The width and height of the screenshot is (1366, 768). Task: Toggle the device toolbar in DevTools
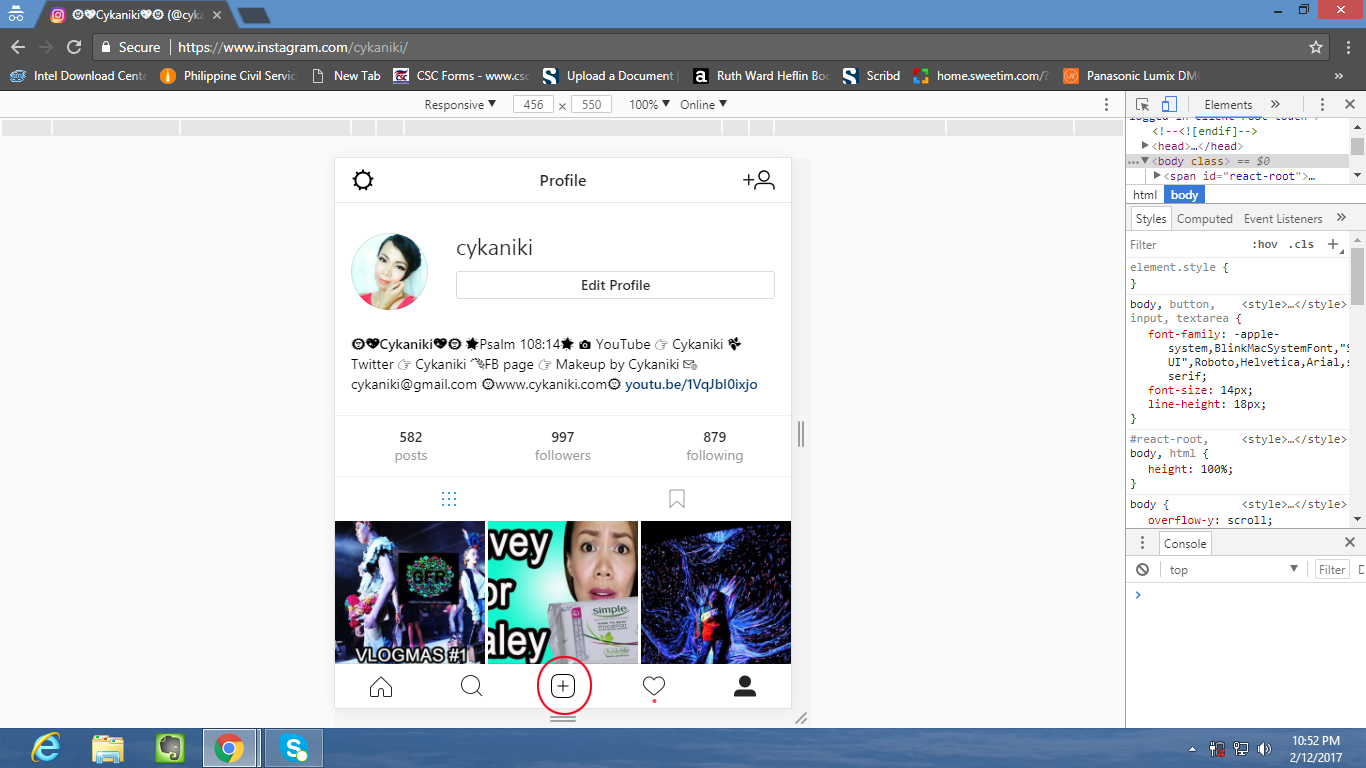point(1168,104)
